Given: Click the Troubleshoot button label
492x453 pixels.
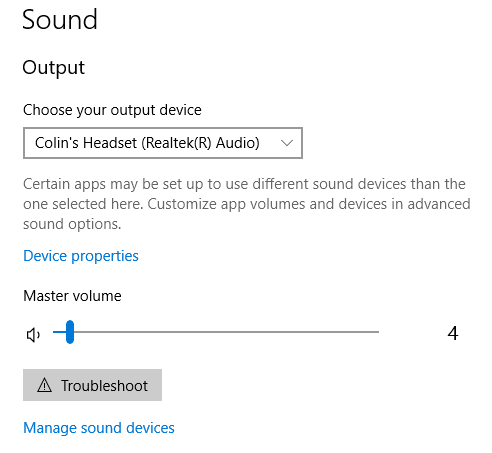Looking at the screenshot, I should [x=104, y=386].
